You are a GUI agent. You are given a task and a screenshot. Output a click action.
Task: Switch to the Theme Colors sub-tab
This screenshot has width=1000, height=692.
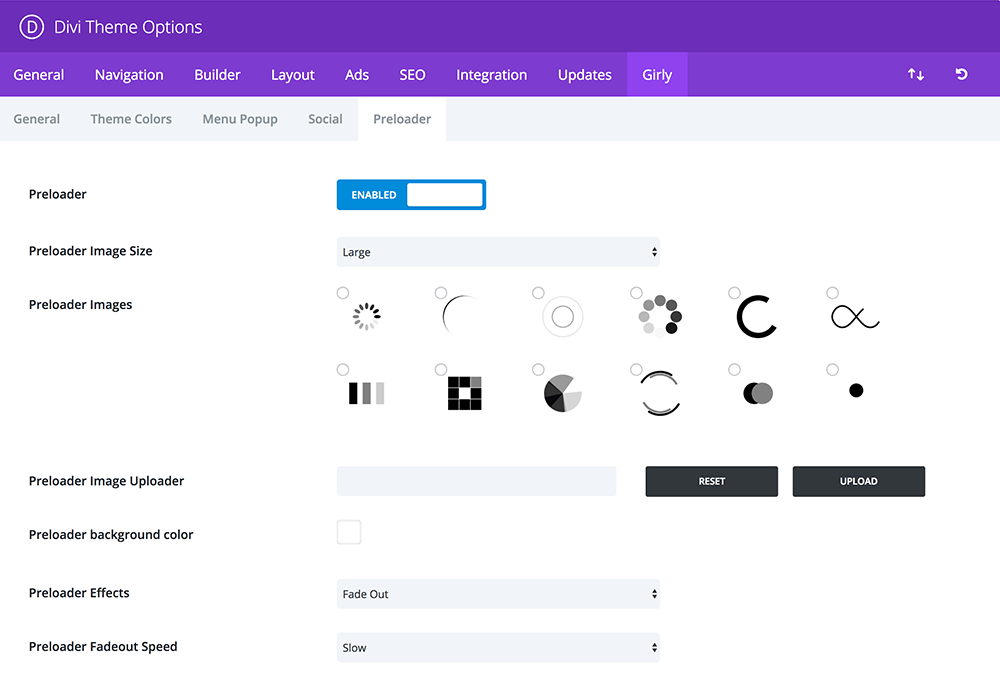(x=131, y=119)
